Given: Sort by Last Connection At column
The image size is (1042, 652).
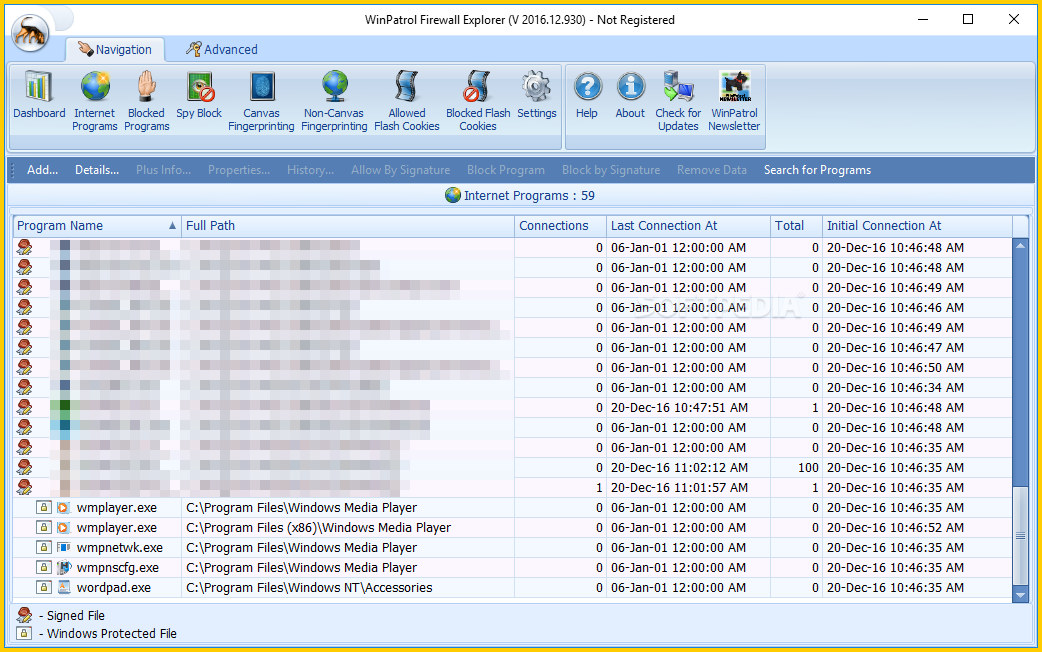Looking at the screenshot, I should click(x=688, y=226).
